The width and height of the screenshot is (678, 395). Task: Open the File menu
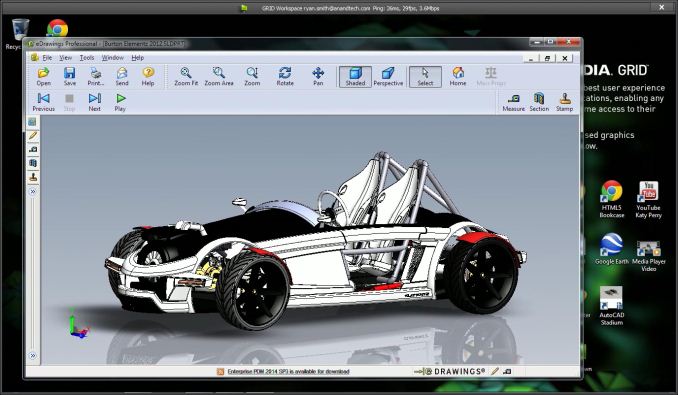pos(47,57)
